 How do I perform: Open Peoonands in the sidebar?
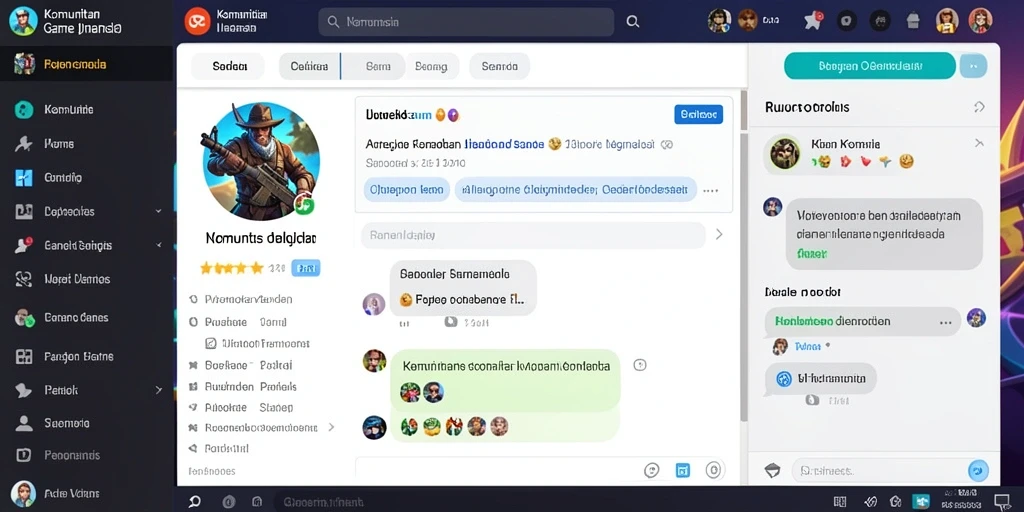[72, 455]
